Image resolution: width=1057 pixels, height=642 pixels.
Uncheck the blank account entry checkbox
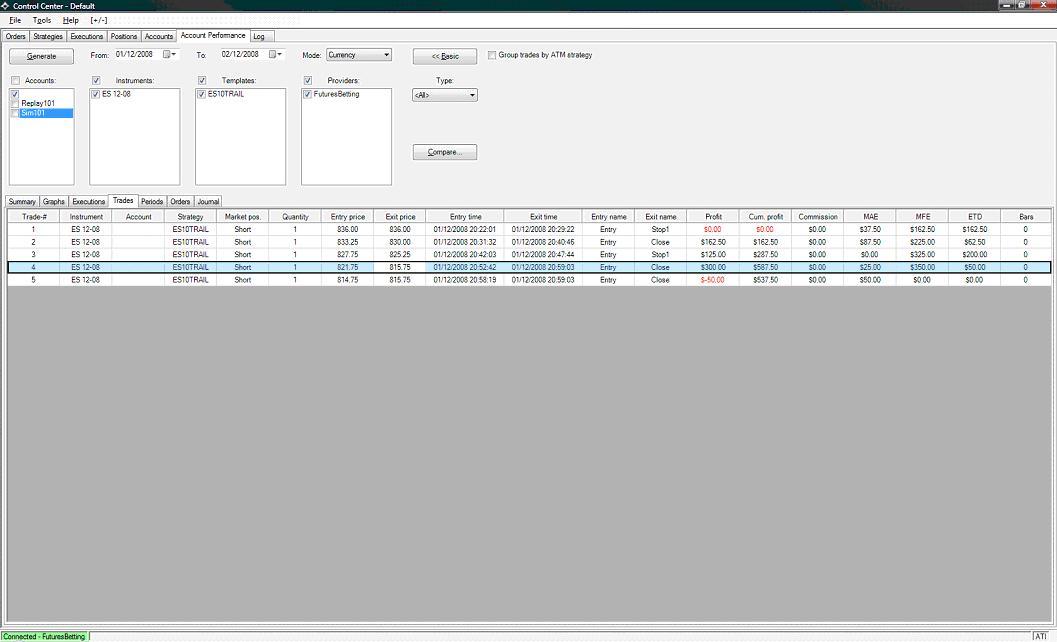(15, 94)
